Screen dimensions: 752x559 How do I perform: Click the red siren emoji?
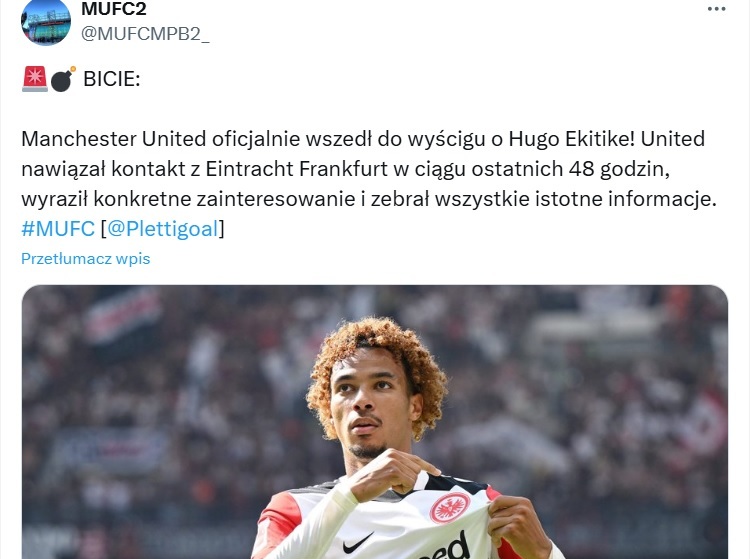click(35, 79)
